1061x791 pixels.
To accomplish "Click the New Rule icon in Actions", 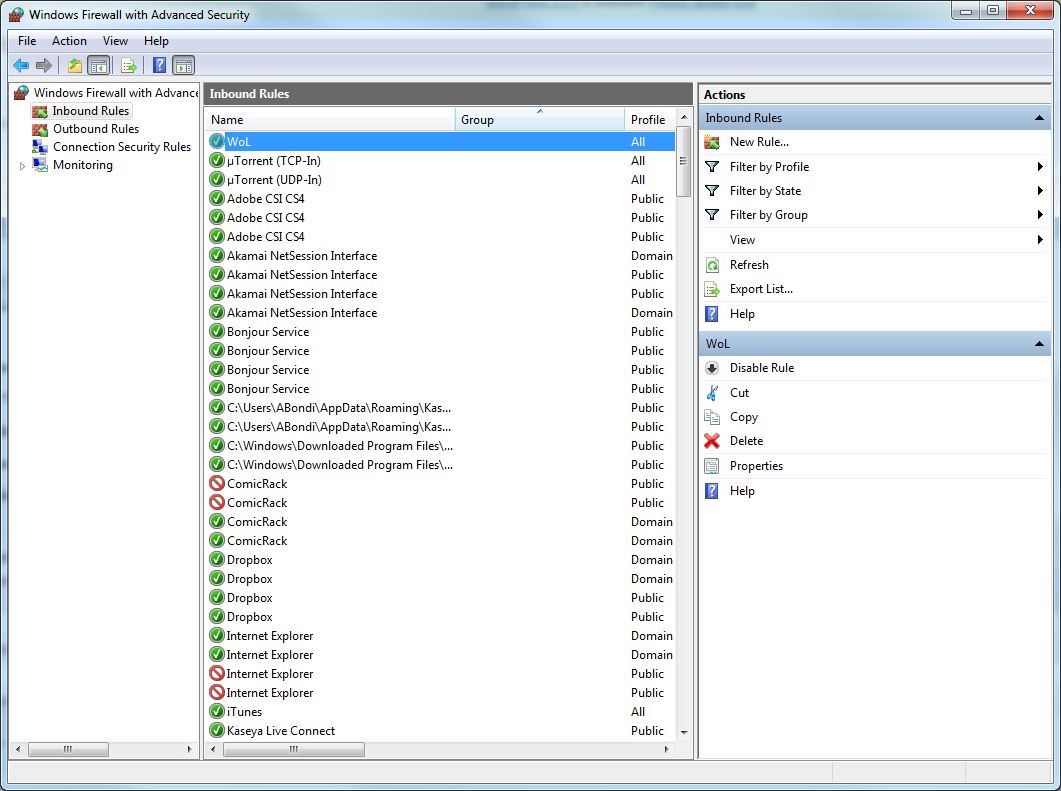I will click(x=712, y=142).
